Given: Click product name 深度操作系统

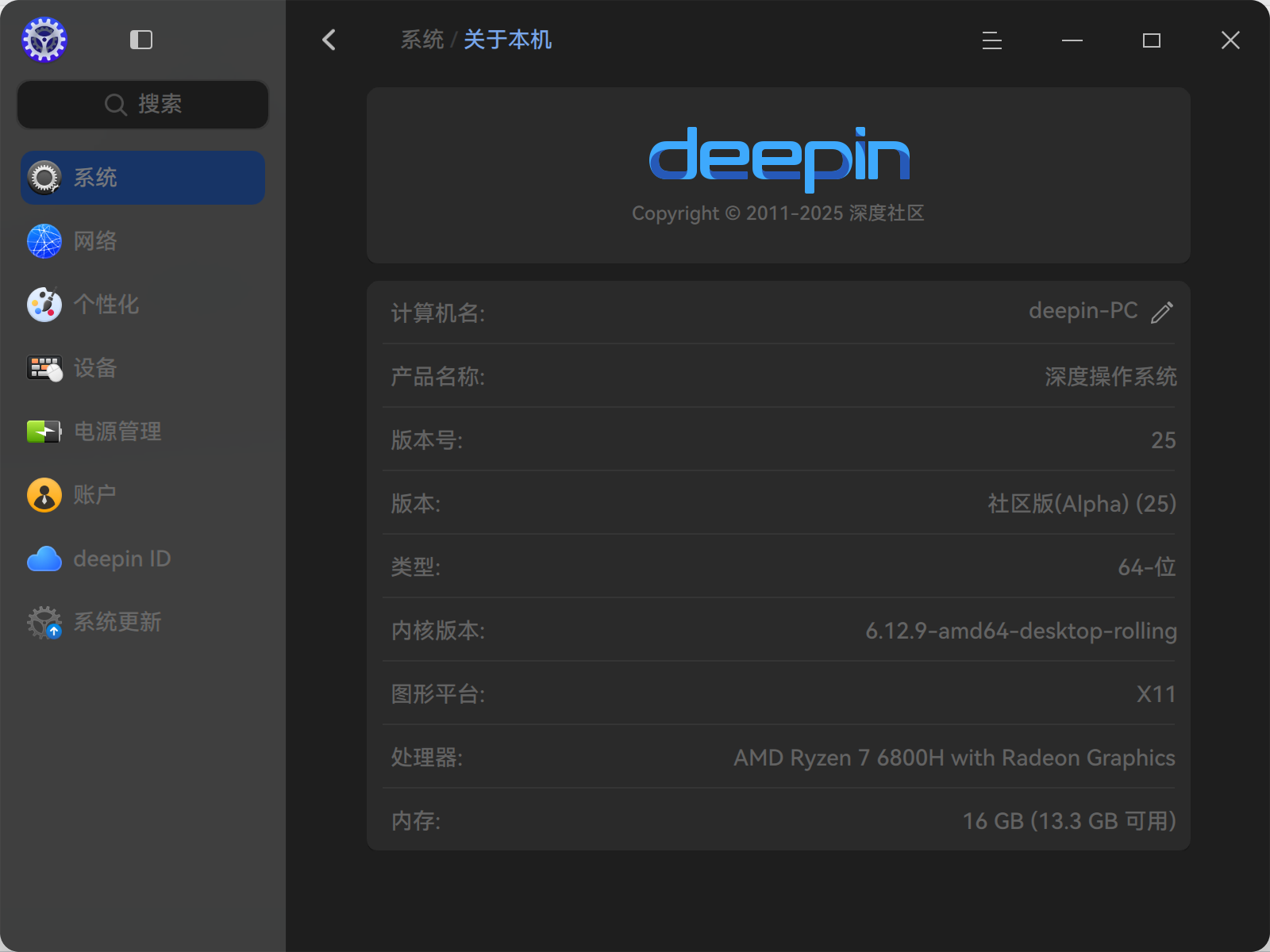Looking at the screenshot, I should point(1110,377).
